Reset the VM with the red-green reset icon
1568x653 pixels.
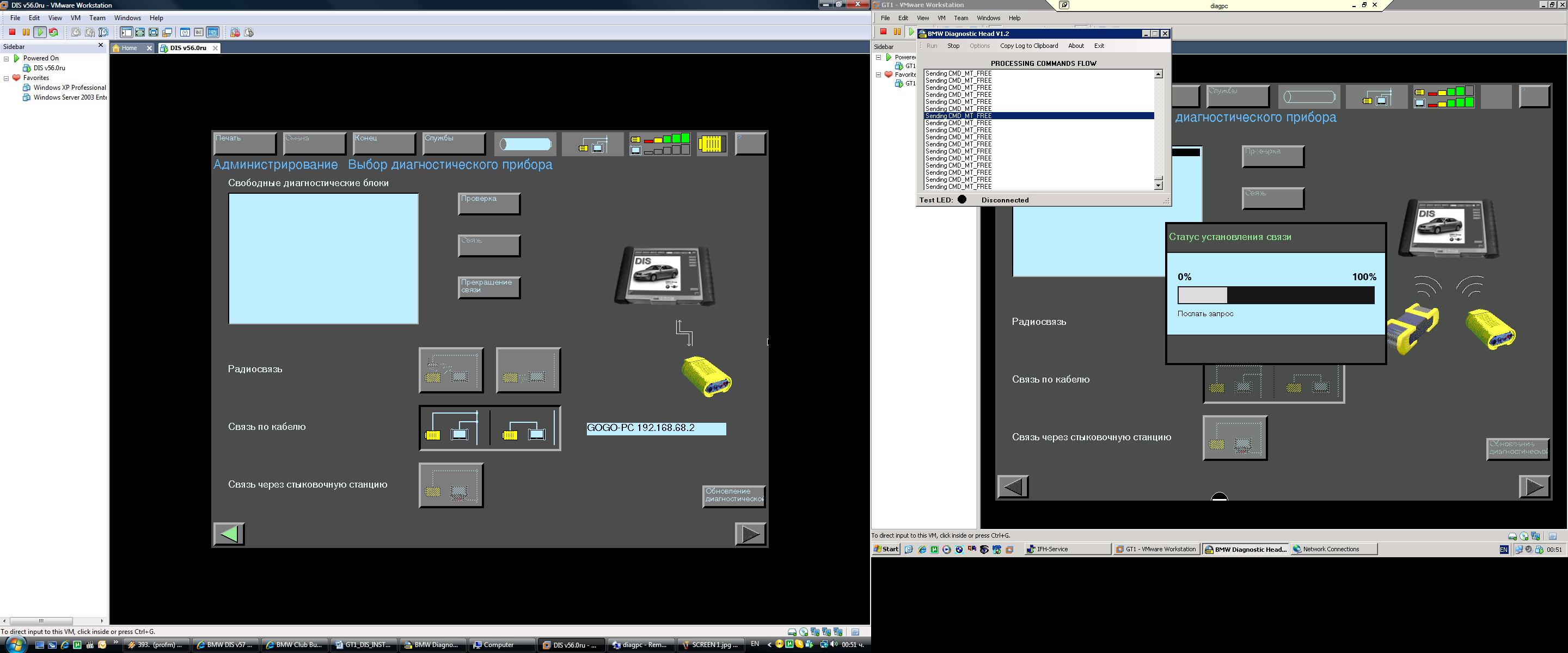(x=53, y=32)
